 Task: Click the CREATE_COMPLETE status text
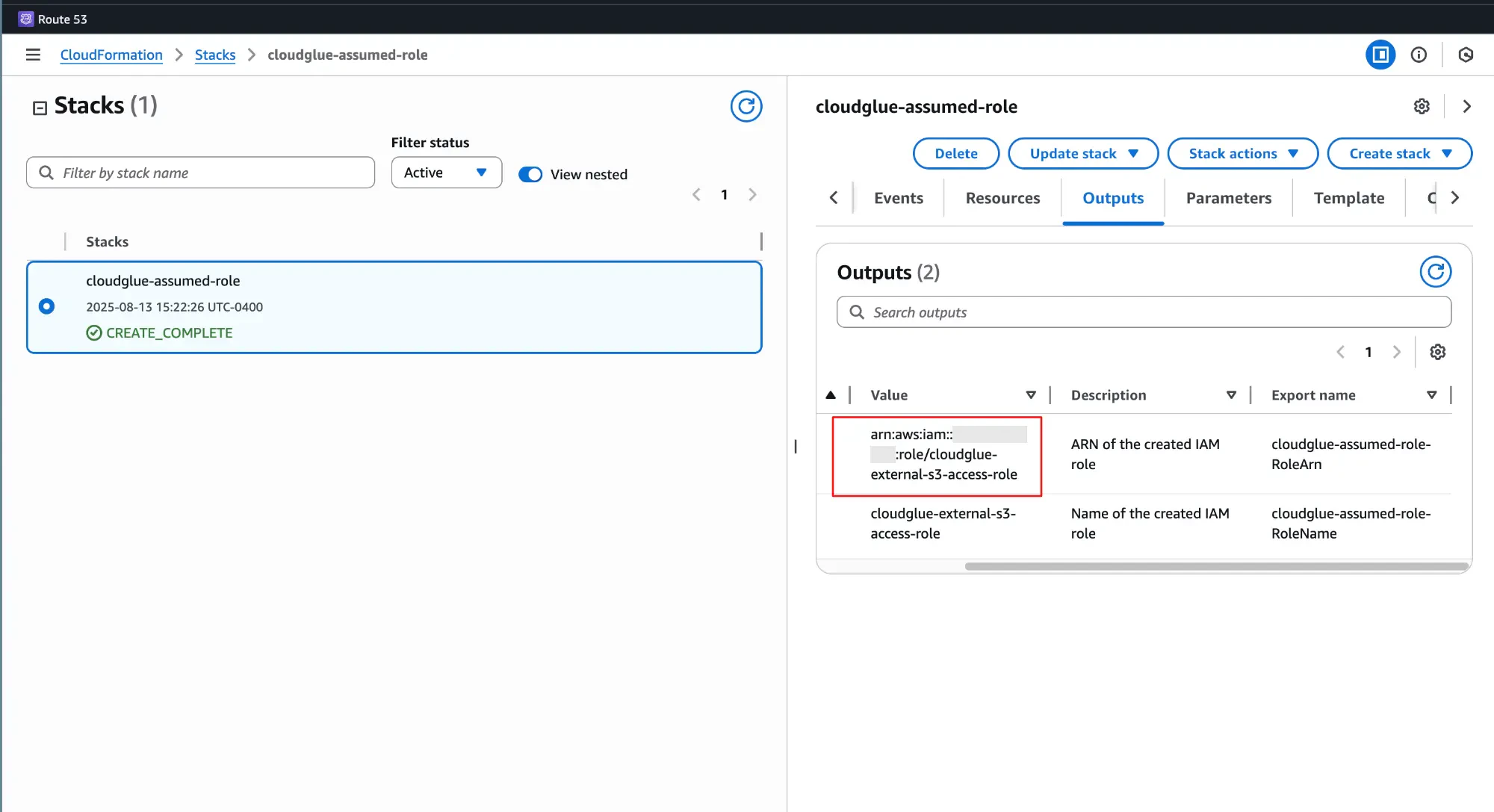point(169,333)
